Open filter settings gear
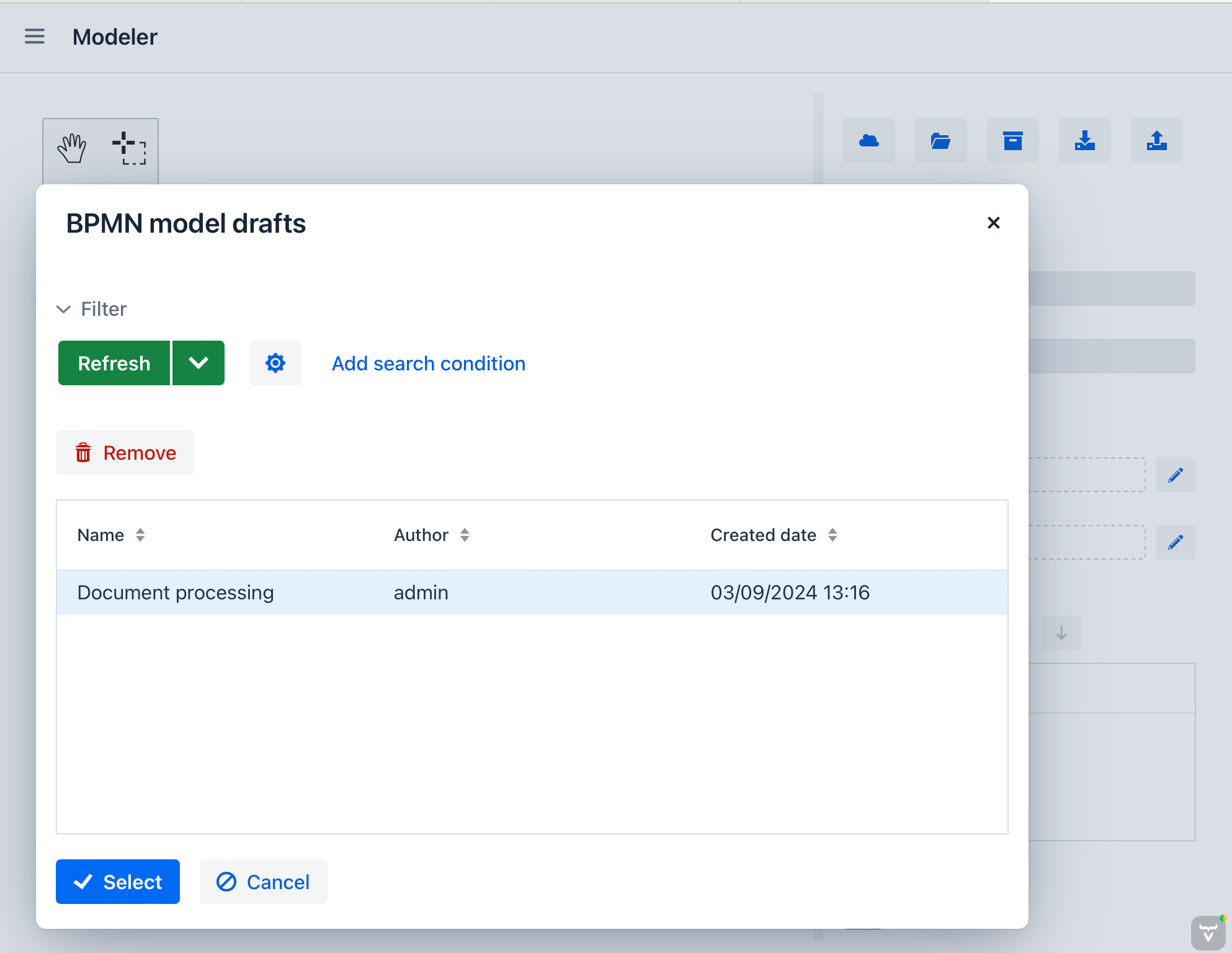Screen dimensions: 1232x953 [275, 363]
